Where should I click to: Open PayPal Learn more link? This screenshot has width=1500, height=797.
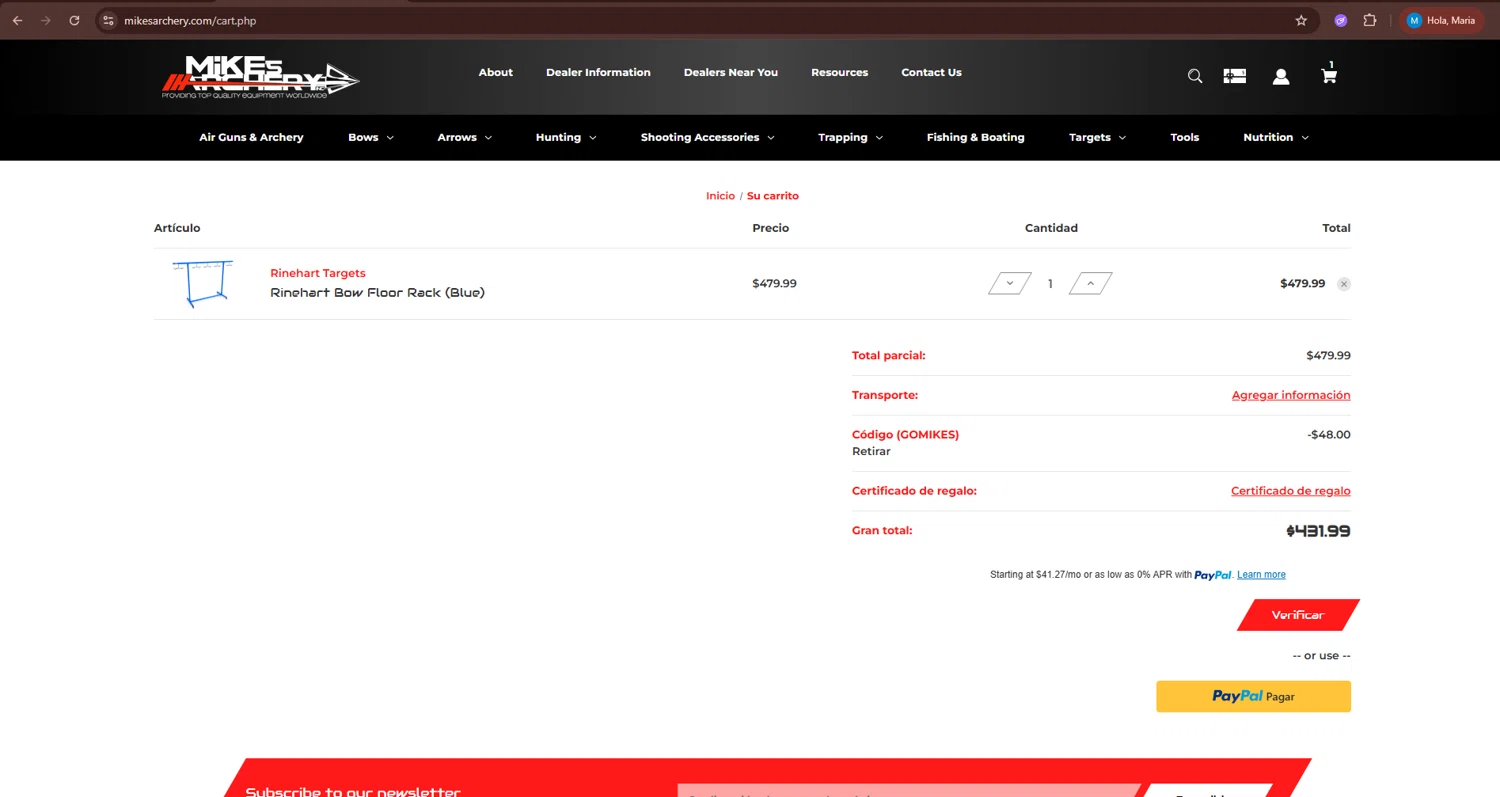pyautogui.click(x=1261, y=575)
